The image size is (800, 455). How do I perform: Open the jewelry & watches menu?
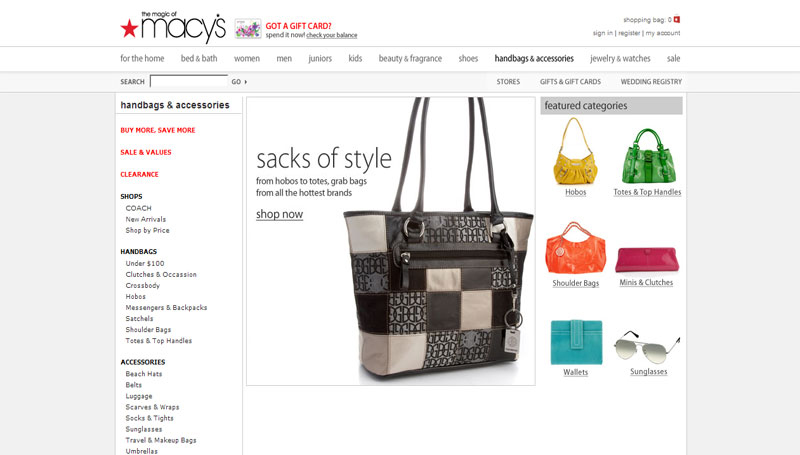620,59
